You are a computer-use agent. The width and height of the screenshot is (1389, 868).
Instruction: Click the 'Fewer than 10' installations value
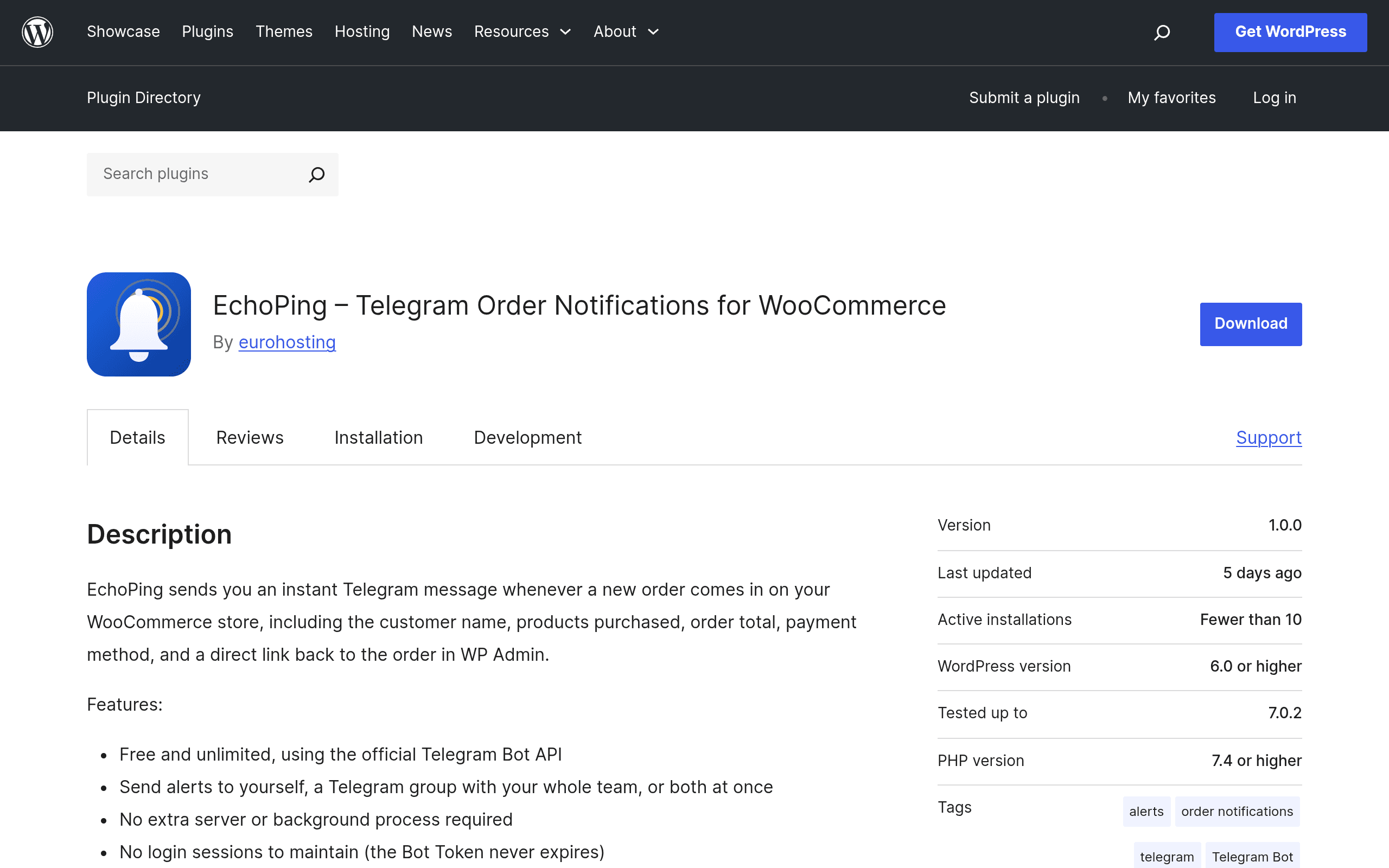click(1251, 620)
